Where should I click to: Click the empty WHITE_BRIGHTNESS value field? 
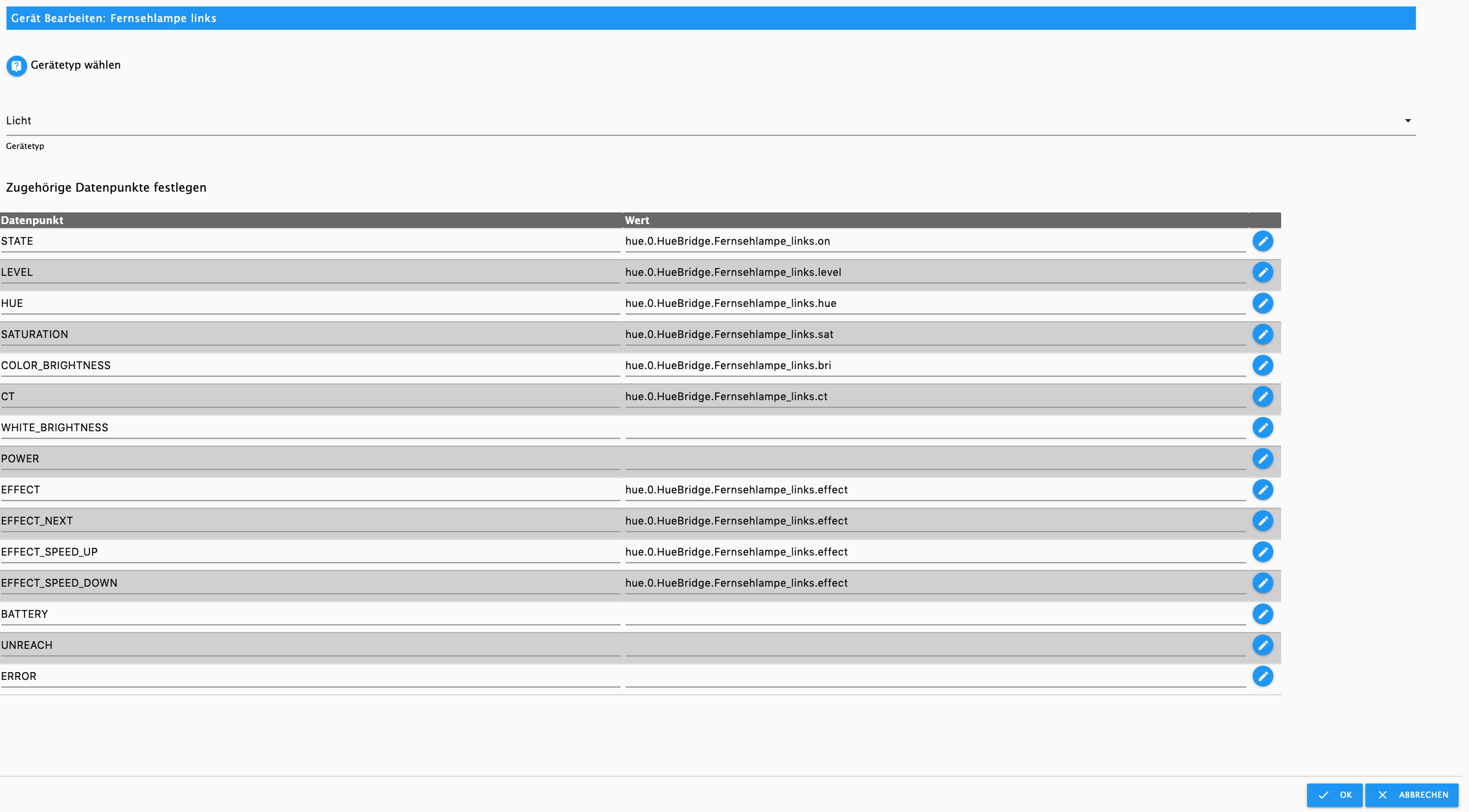tap(935, 428)
